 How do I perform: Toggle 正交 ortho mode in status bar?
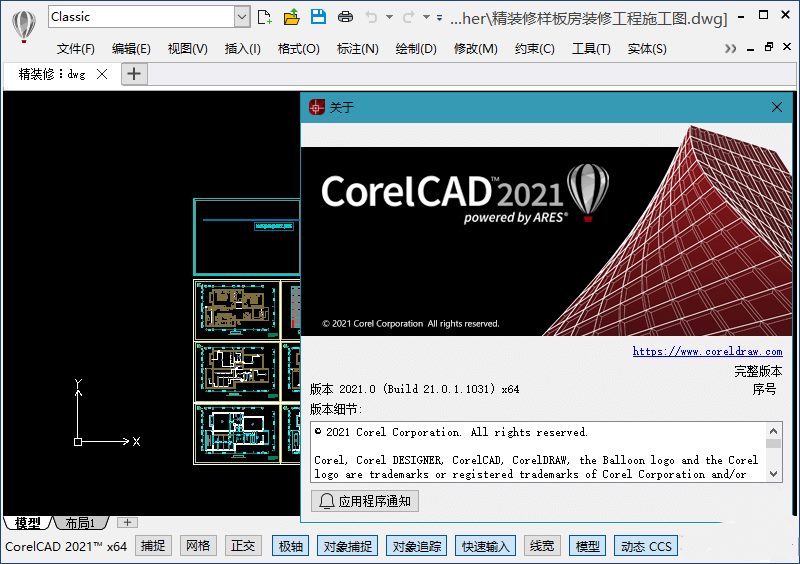click(x=243, y=546)
